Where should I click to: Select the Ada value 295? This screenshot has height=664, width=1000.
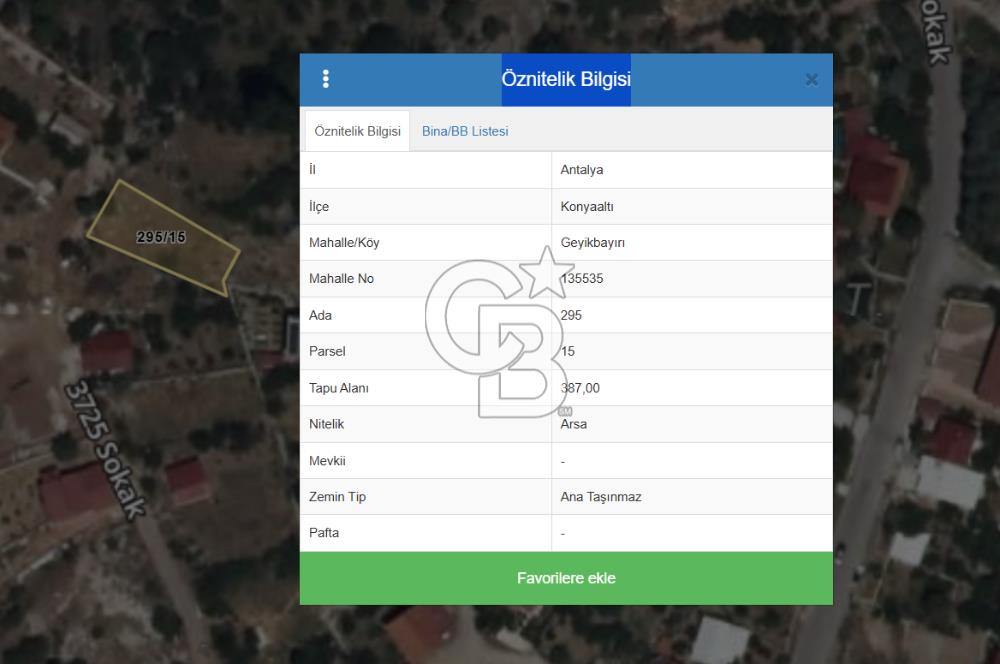571,315
